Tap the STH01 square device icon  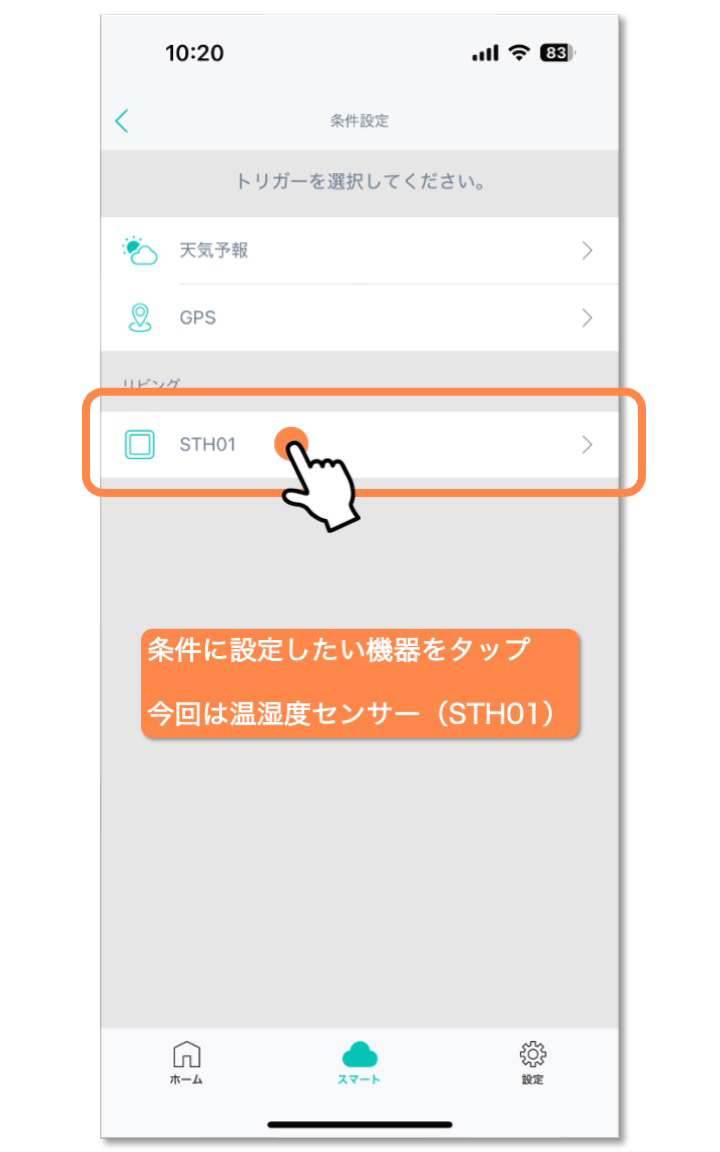[140, 444]
